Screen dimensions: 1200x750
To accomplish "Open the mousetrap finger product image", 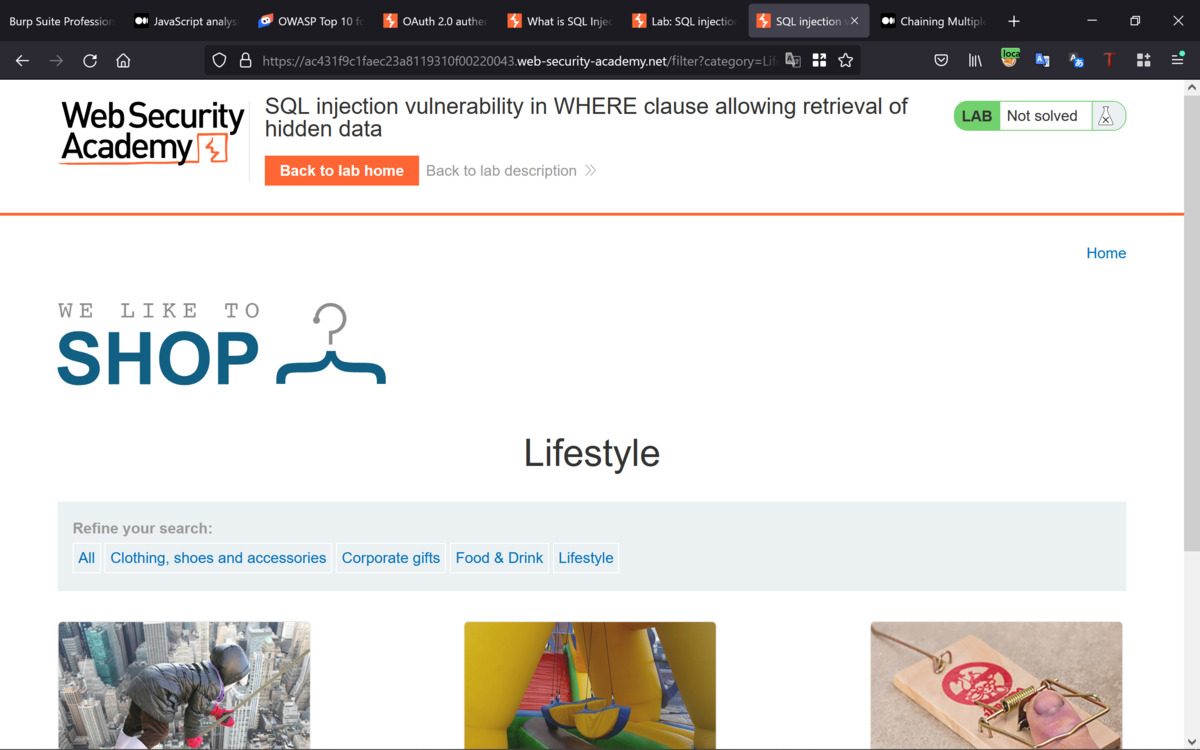I will (x=996, y=685).
